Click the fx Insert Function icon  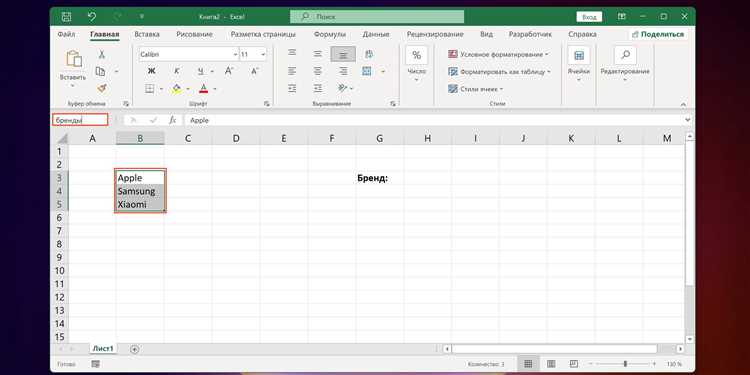[x=173, y=120]
